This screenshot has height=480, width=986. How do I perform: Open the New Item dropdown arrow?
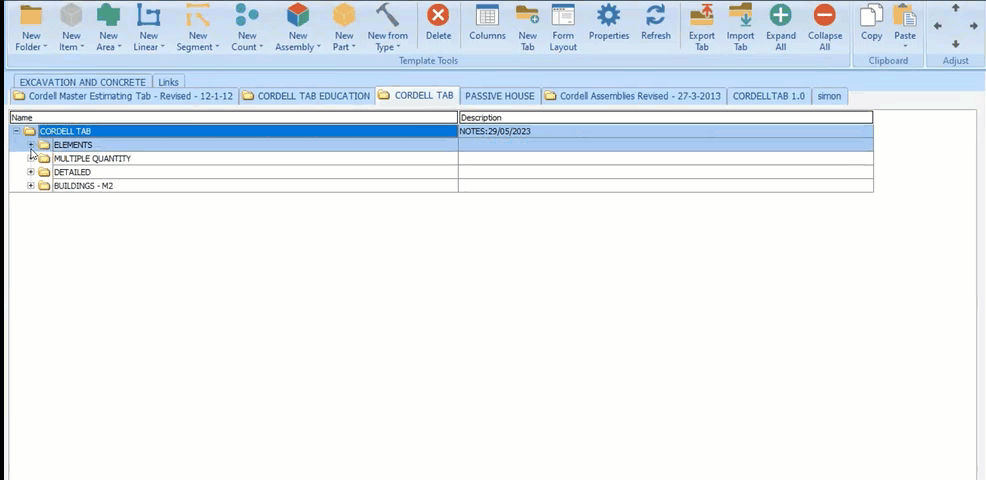(82, 47)
